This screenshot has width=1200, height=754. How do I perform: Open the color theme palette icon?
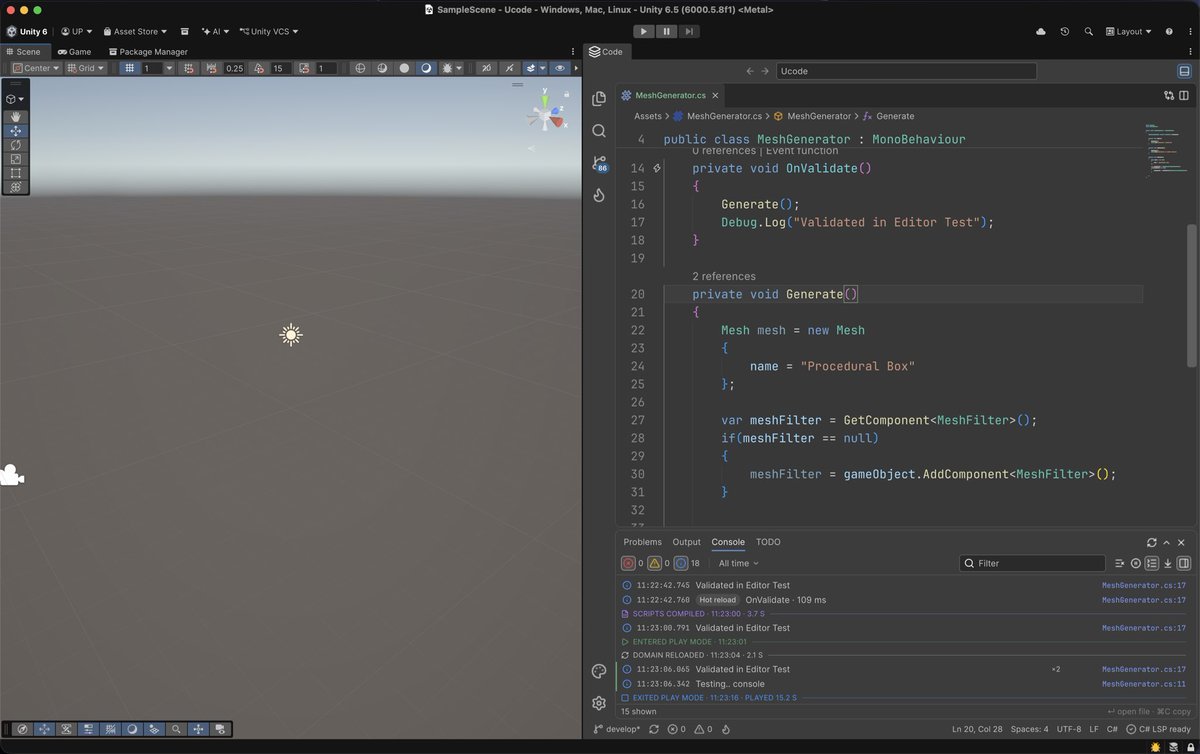click(x=599, y=671)
